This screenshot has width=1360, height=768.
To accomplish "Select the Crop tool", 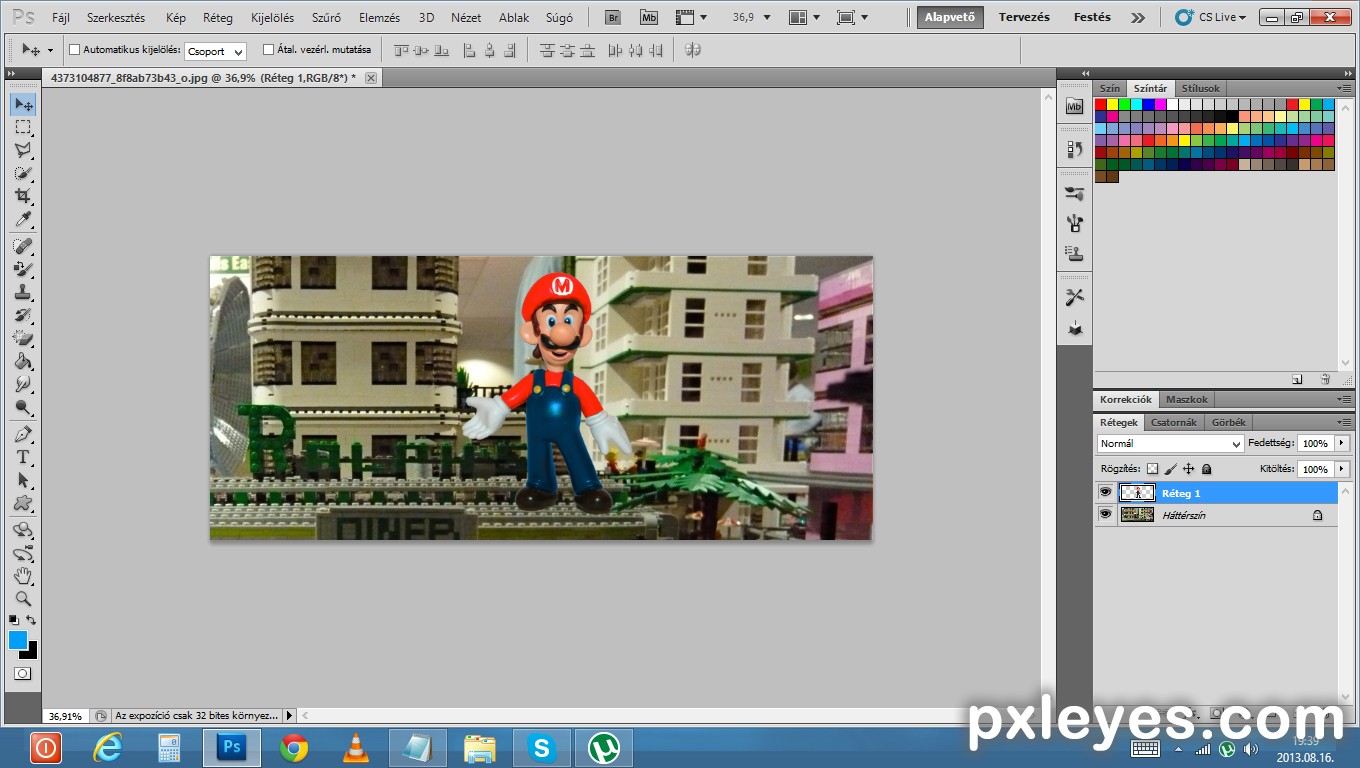I will [x=23, y=196].
